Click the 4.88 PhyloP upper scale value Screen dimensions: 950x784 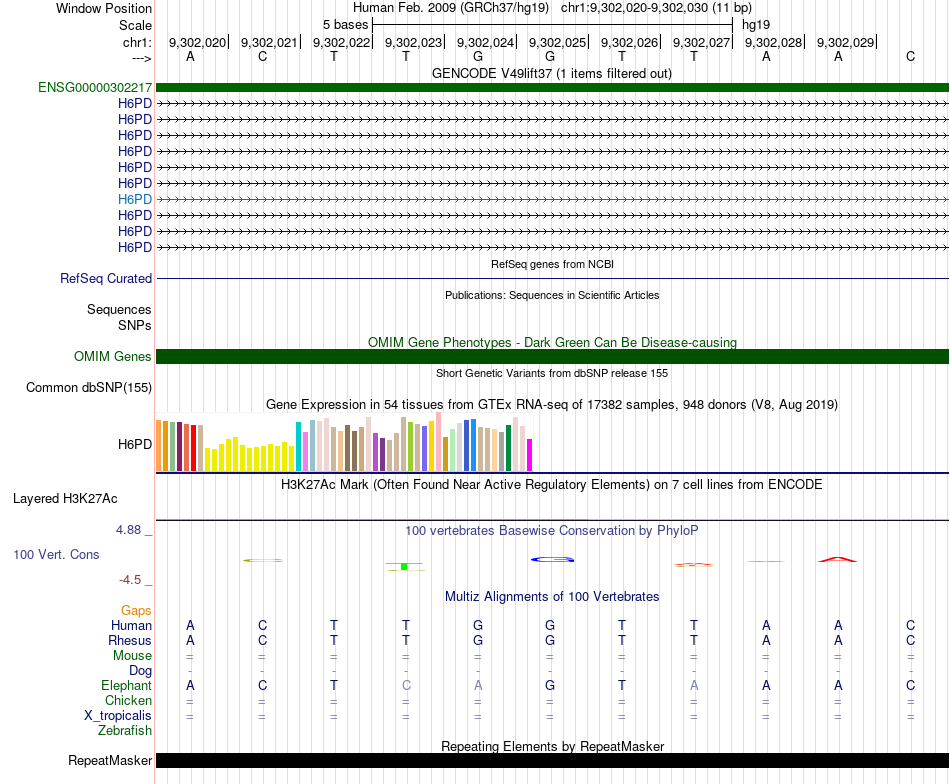coord(128,530)
